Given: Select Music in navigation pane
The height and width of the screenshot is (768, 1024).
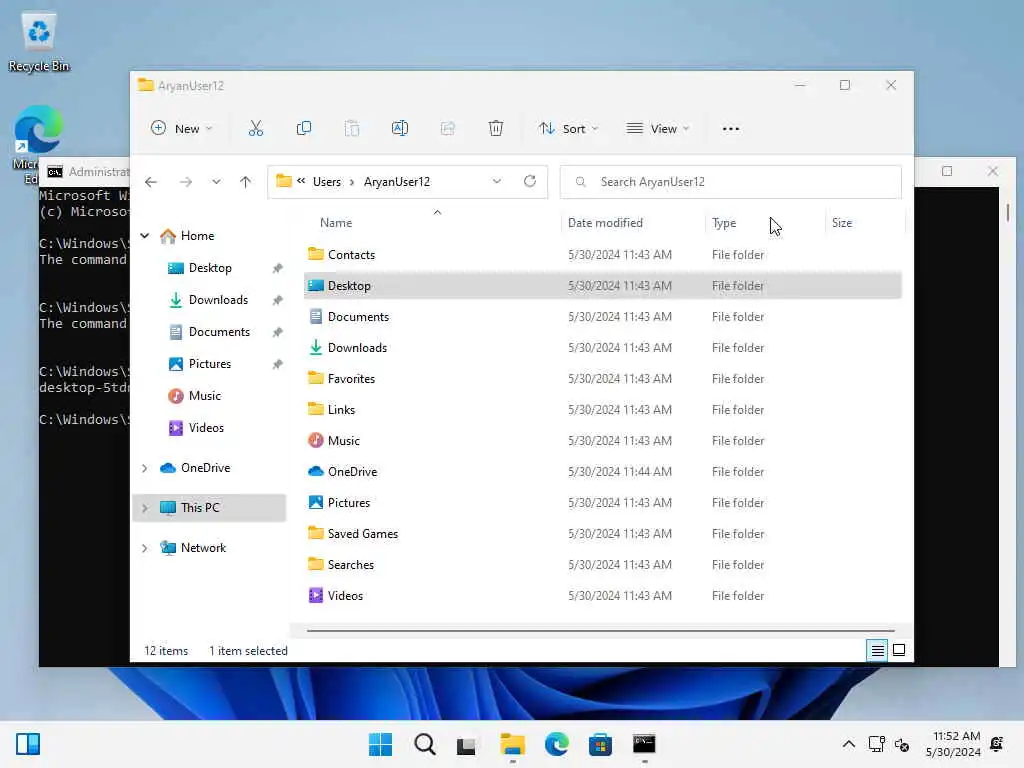Looking at the screenshot, I should pos(204,396).
